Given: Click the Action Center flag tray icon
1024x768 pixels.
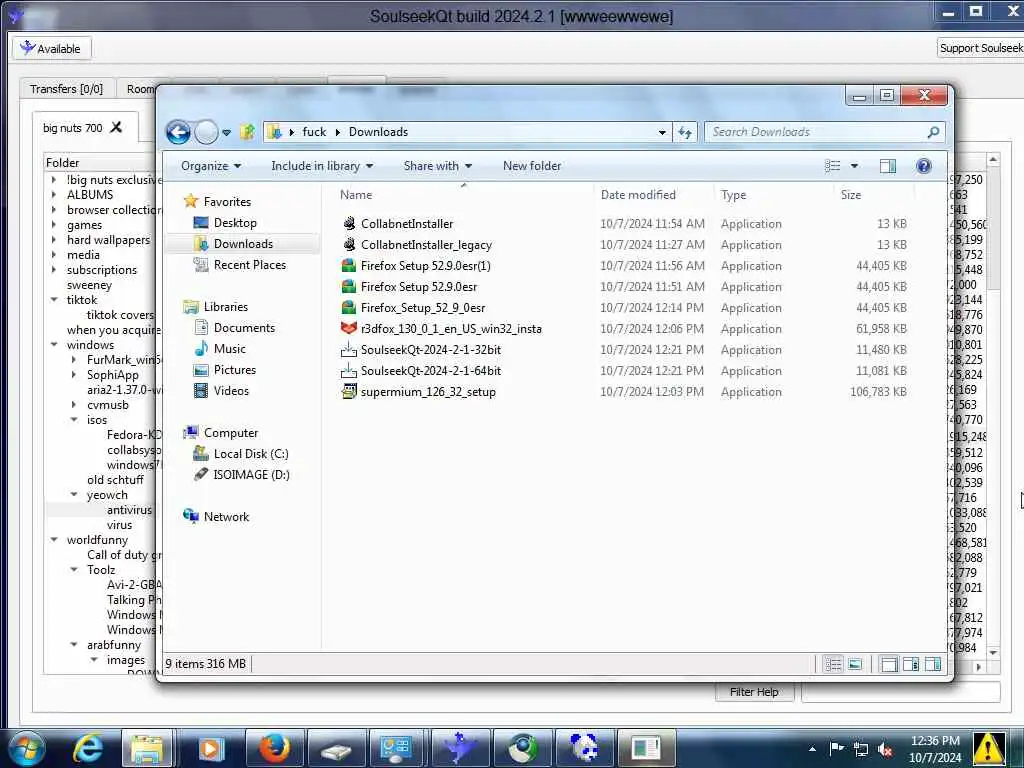Looking at the screenshot, I should click(x=836, y=749).
